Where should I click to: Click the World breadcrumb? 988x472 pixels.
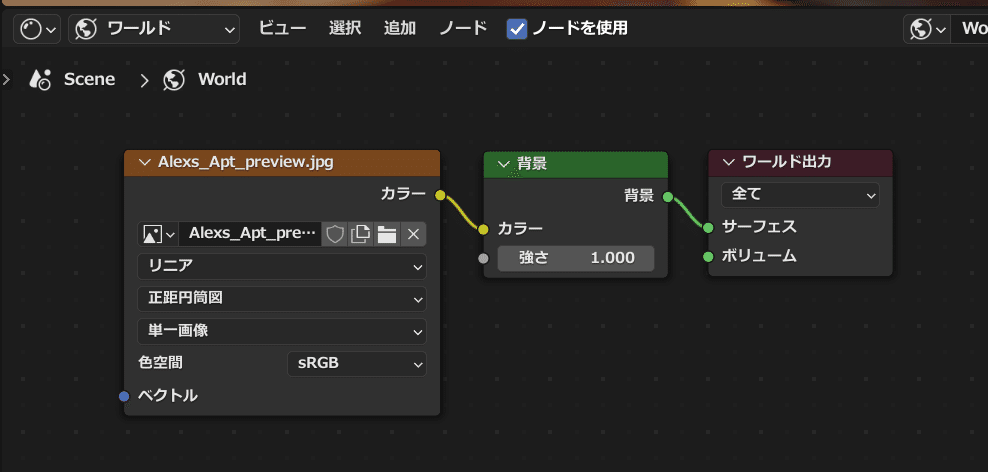tap(222, 79)
